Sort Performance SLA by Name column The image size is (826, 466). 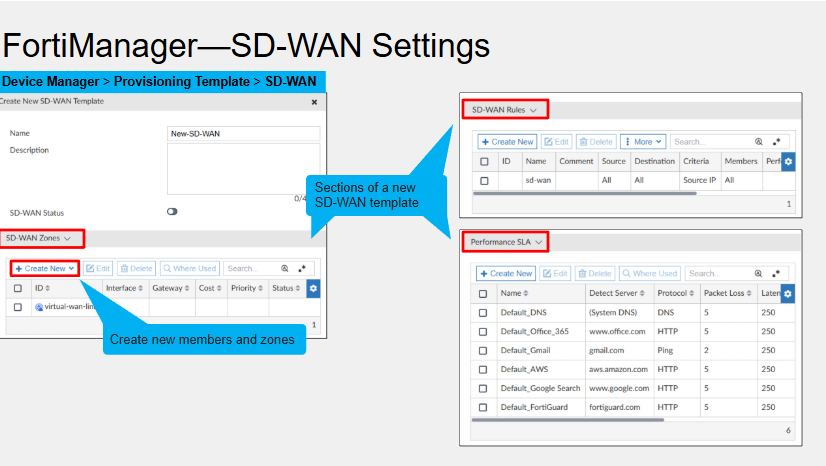(514, 293)
